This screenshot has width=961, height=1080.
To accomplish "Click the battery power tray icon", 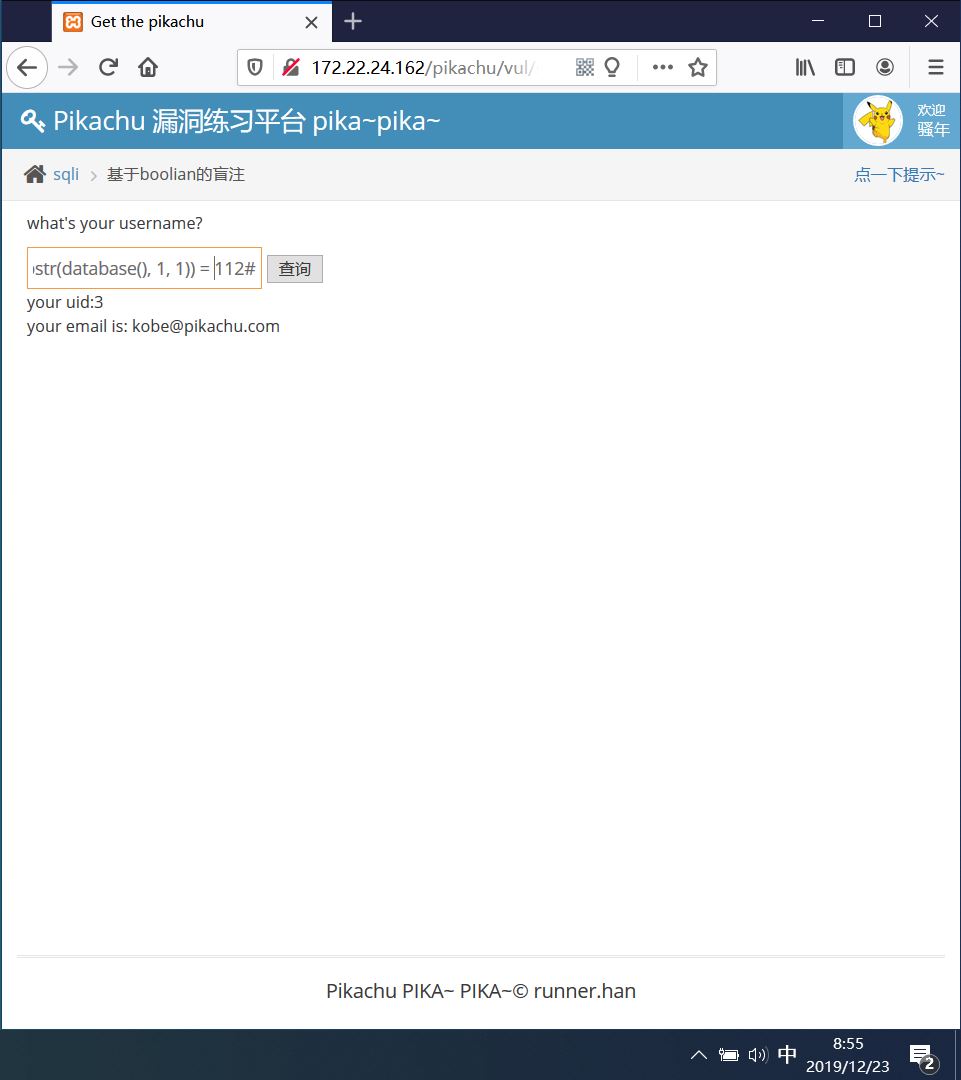I will click(728, 1055).
